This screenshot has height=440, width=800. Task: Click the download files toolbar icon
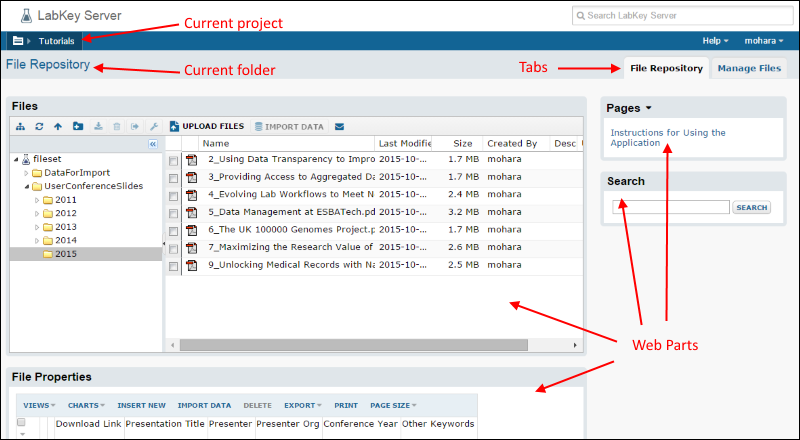click(x=98, y=127)
